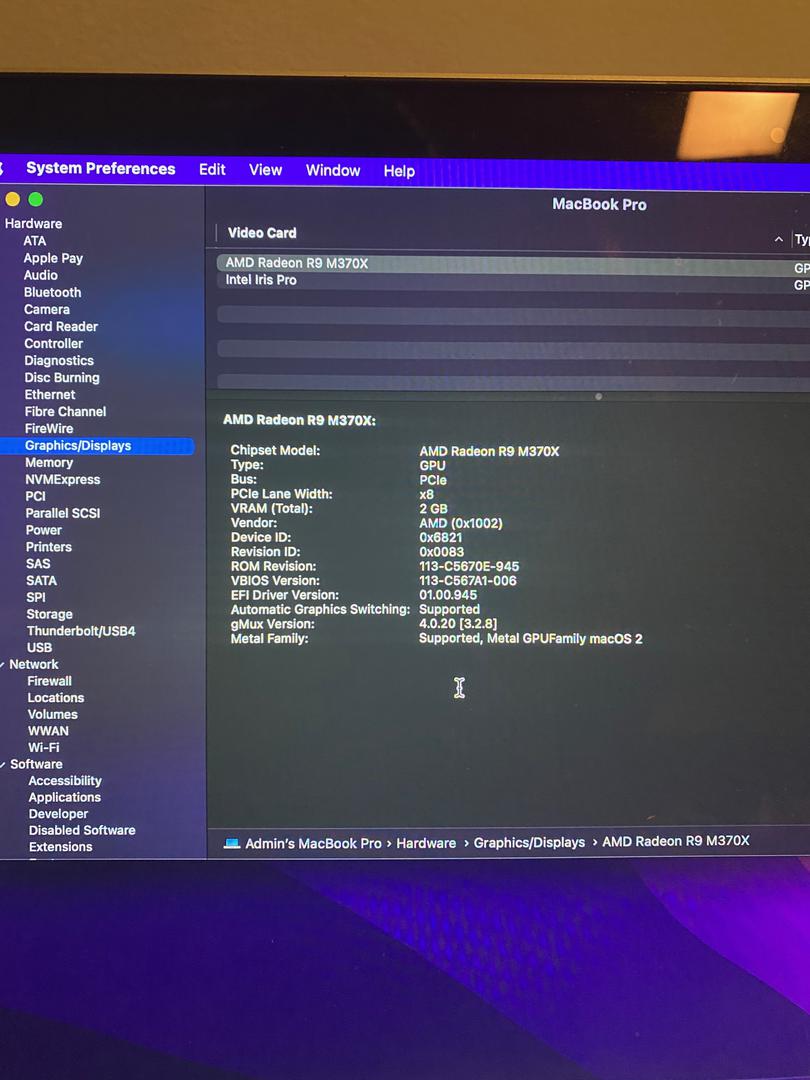This screenshot has width=810, height=1080.
Task: Open the View menu
Action: point(265,170)
